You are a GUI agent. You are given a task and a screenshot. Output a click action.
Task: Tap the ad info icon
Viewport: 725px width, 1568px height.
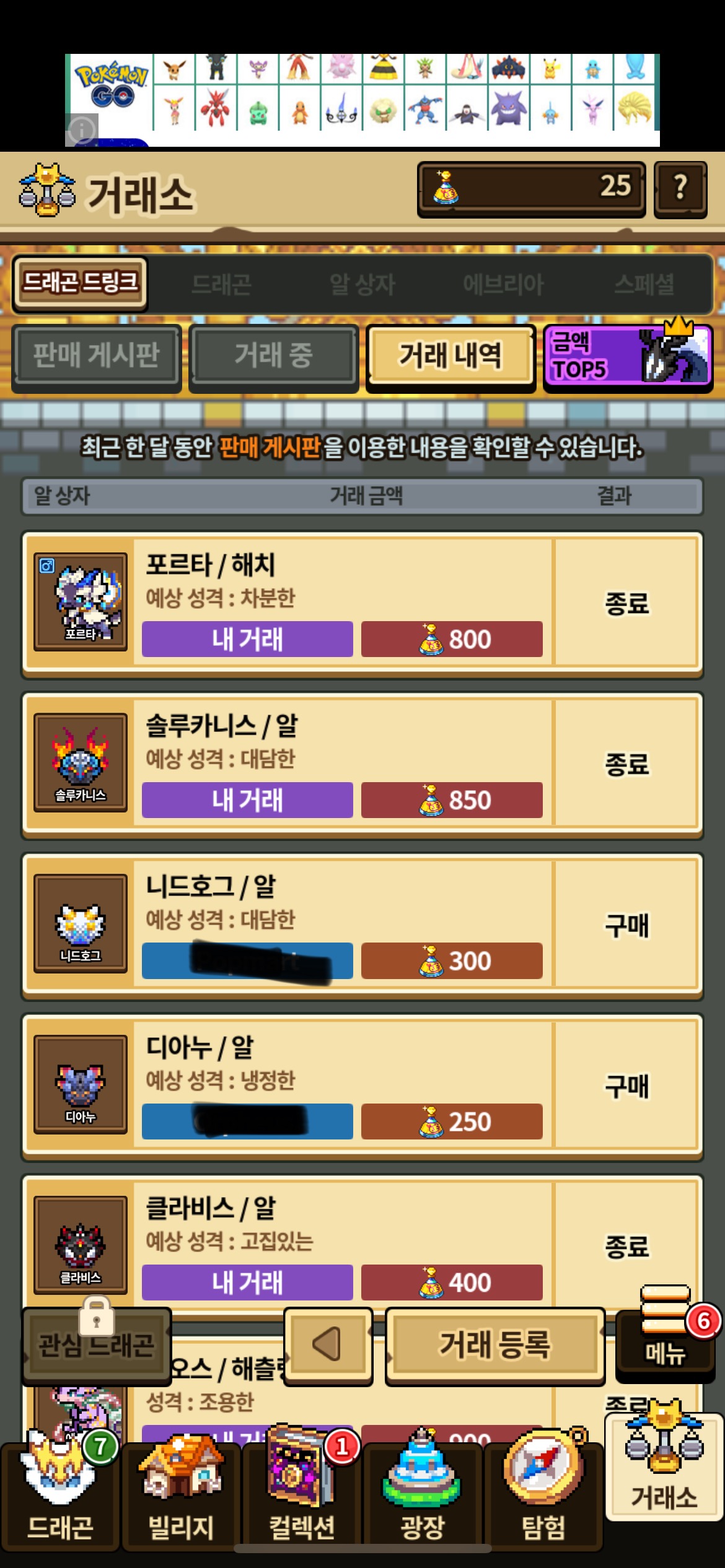[82, 130]
